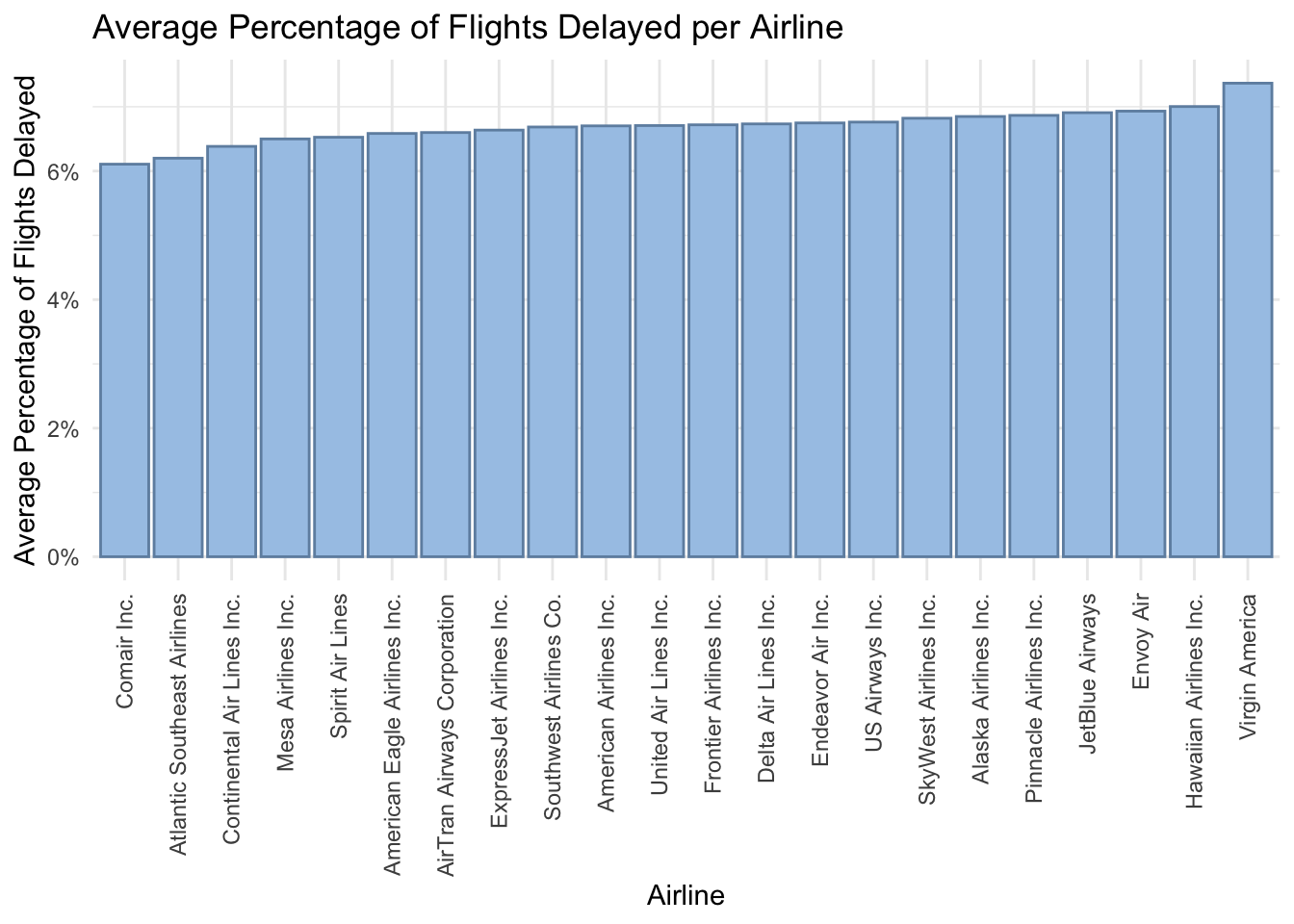Click the 0% y-axis tick label
This screenshot has height=924, width=1294.
coord(64,557)
